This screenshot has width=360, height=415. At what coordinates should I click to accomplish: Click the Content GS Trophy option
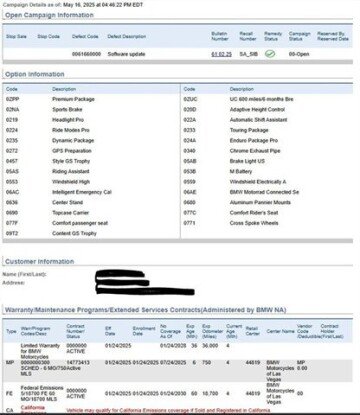74,233
